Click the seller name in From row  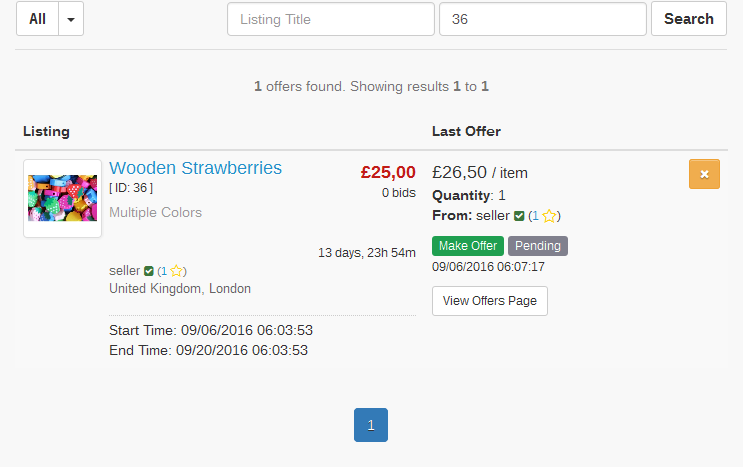click(x=494, y=216)
